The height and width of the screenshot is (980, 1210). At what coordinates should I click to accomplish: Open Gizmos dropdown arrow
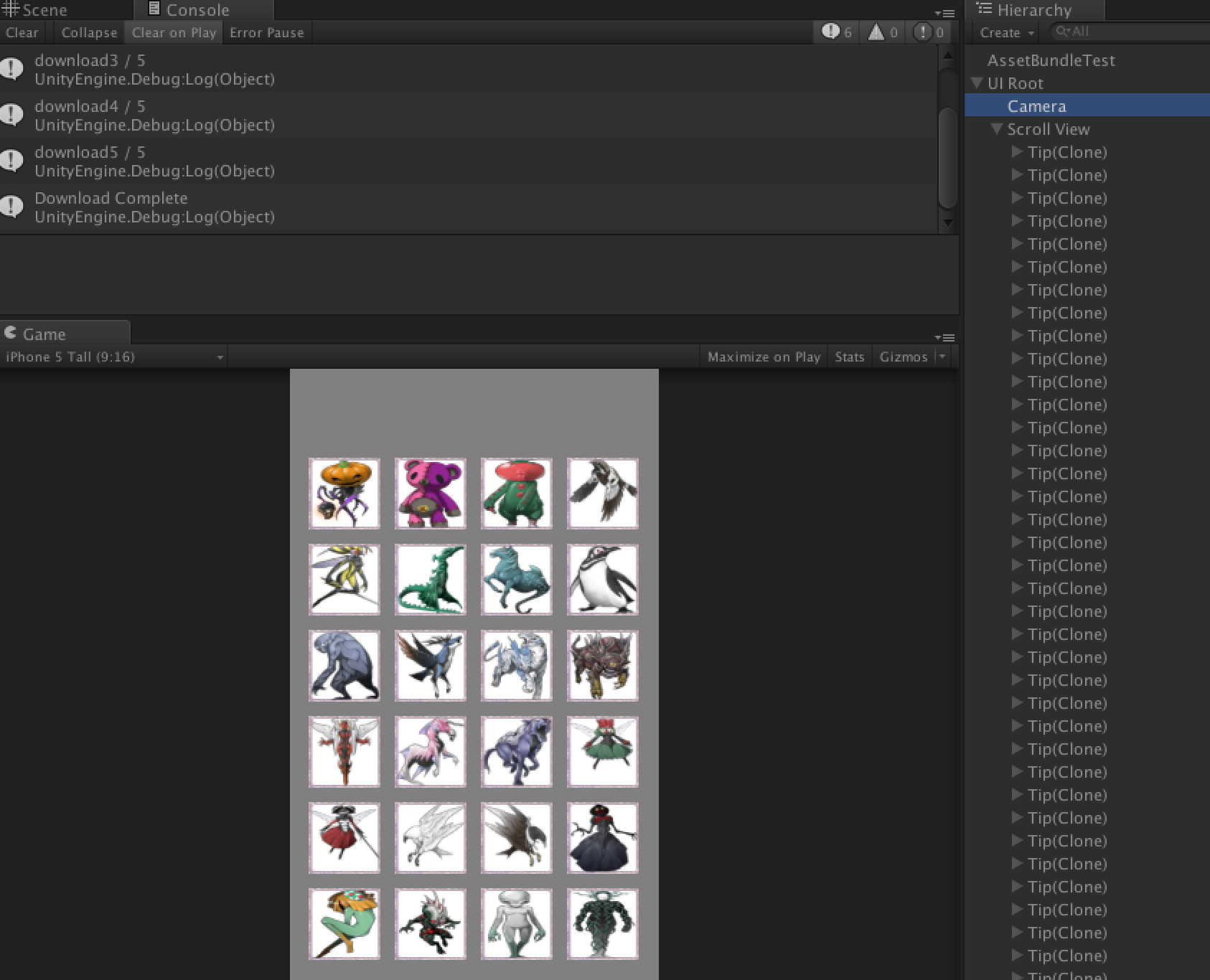click(x=942, y=357)
